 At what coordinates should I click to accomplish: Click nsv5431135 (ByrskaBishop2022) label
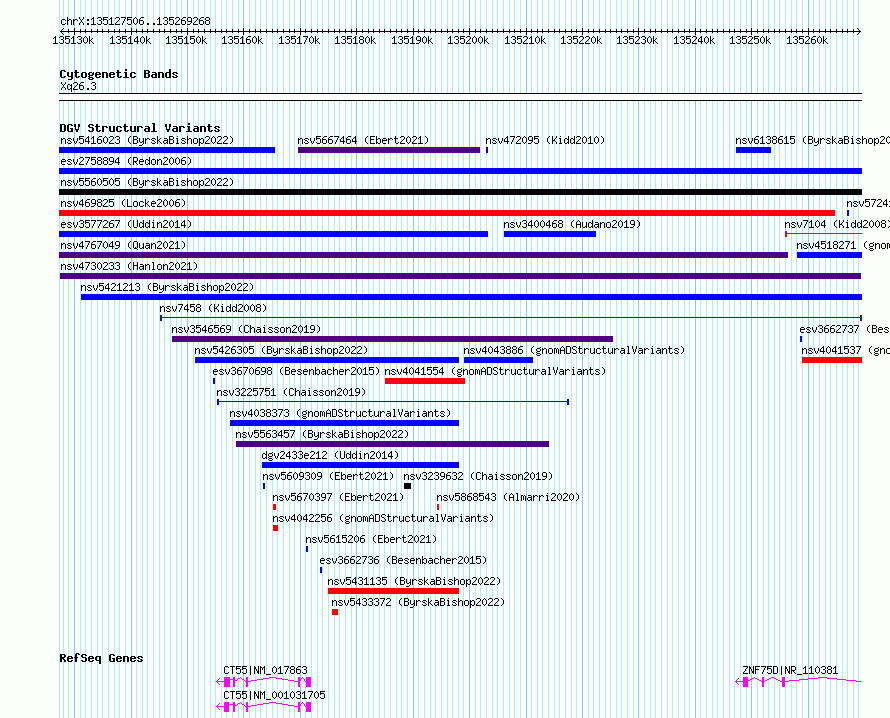click(414, 581)
